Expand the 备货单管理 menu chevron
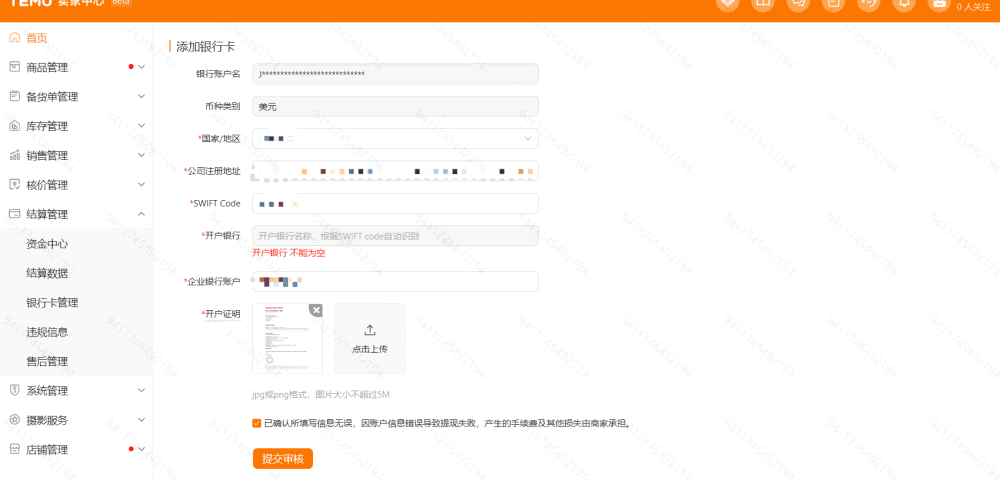The image size is (1000, 480). (141, 97)
